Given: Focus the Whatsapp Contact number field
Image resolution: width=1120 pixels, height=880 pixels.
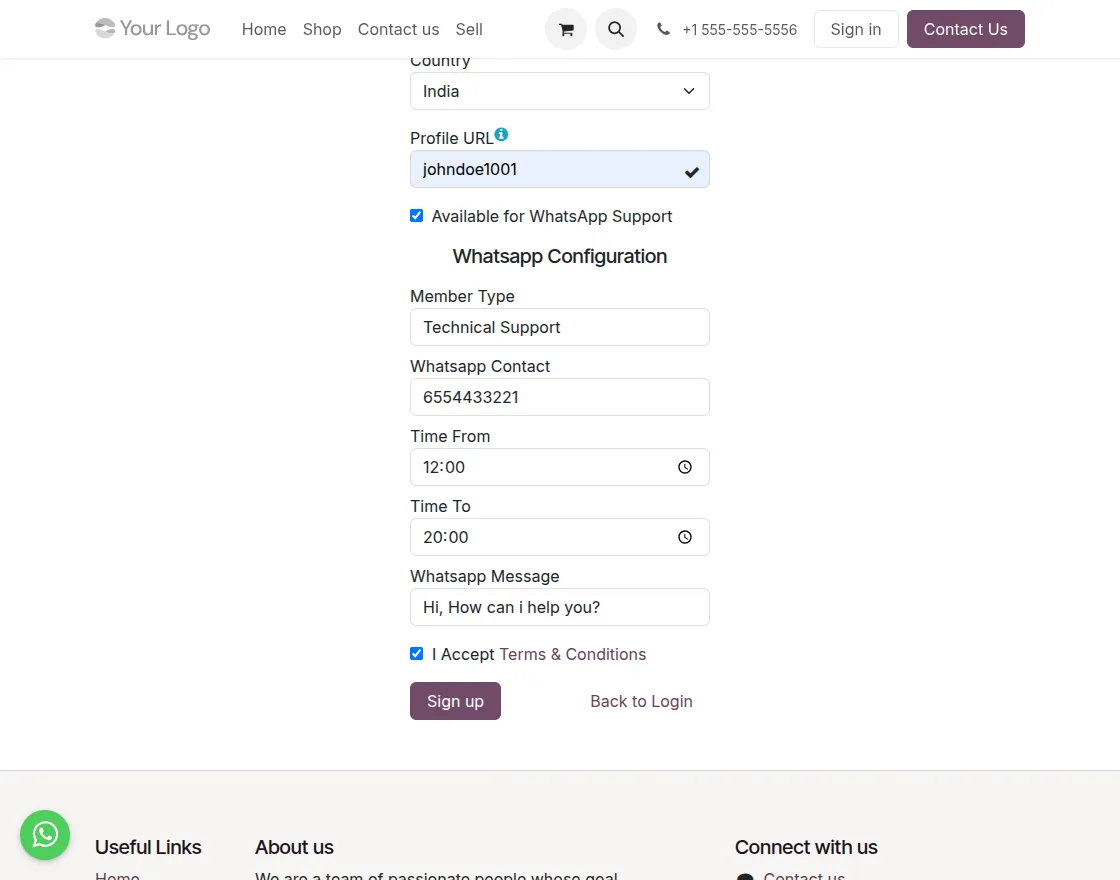Looking at the screenshot, I should 560,397.
